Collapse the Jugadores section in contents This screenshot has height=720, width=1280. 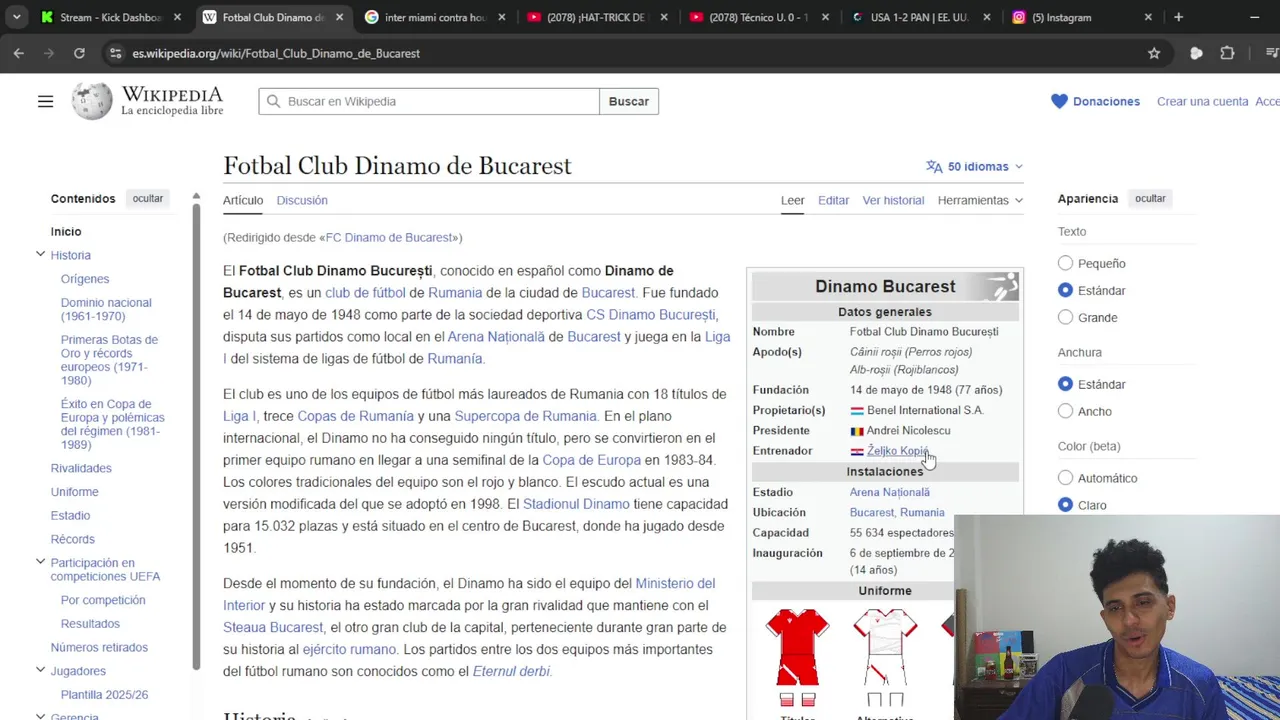tap(40, 670)
